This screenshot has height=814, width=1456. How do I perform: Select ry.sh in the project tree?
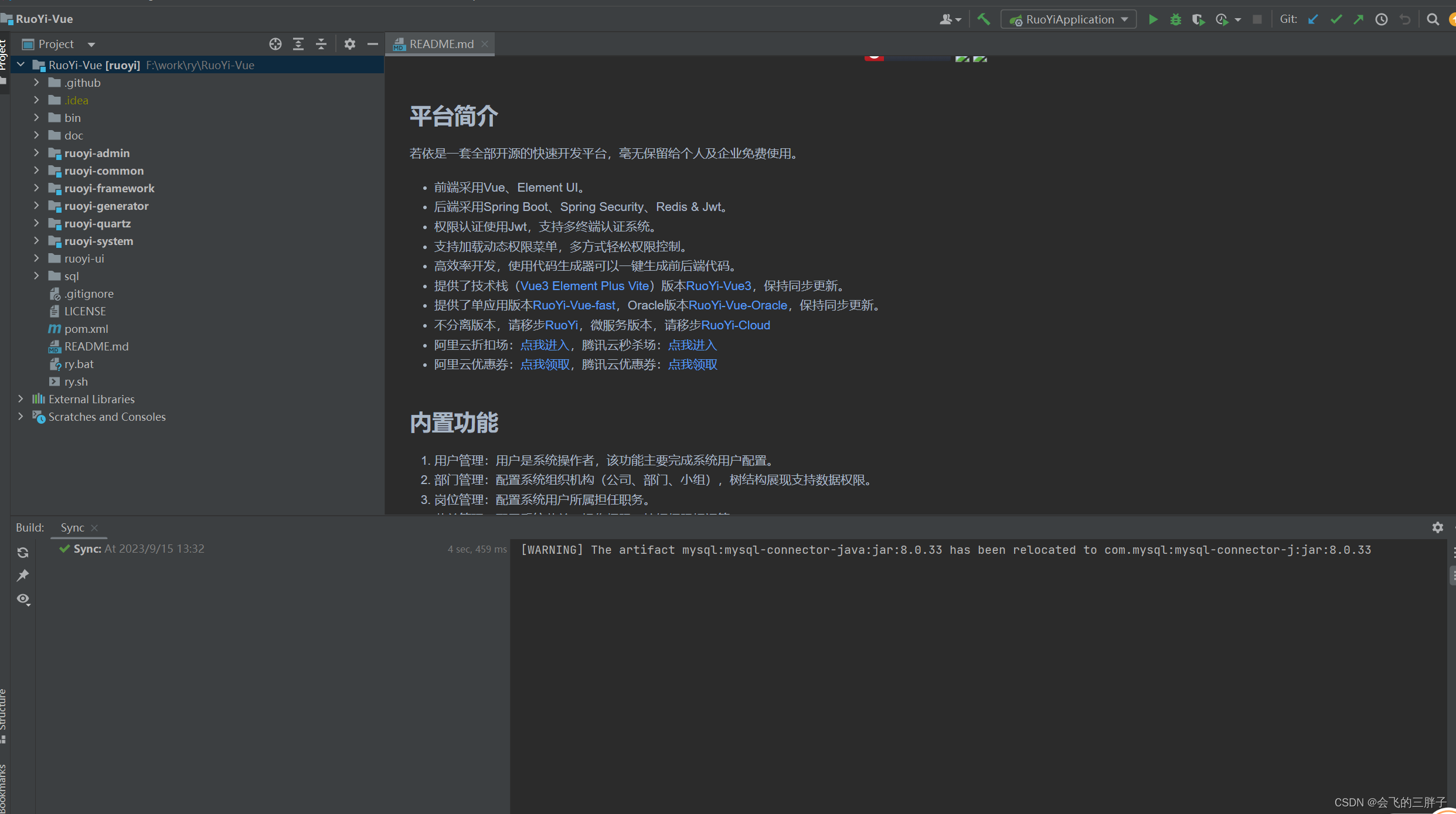[x=76, y=382]
